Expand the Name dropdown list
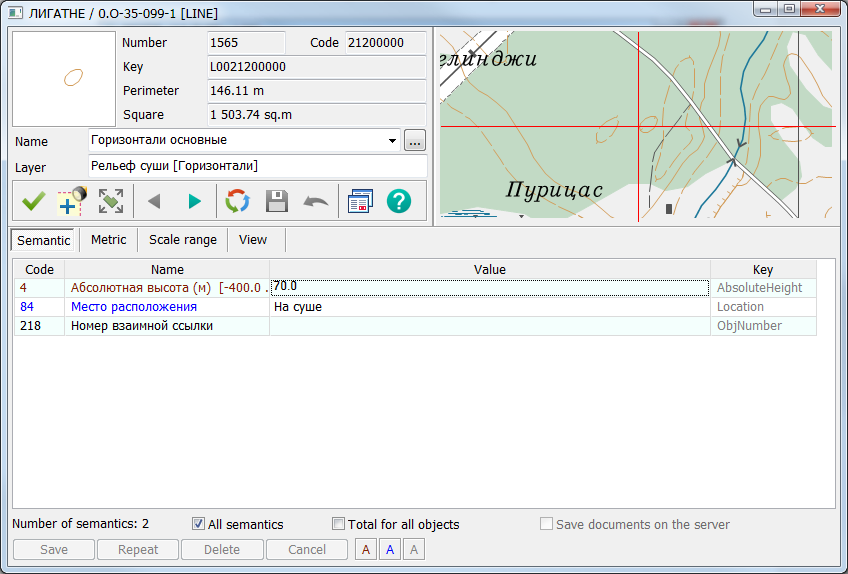Screen dimensions: 848x574 pyautogui.click(x=392, y=141)
